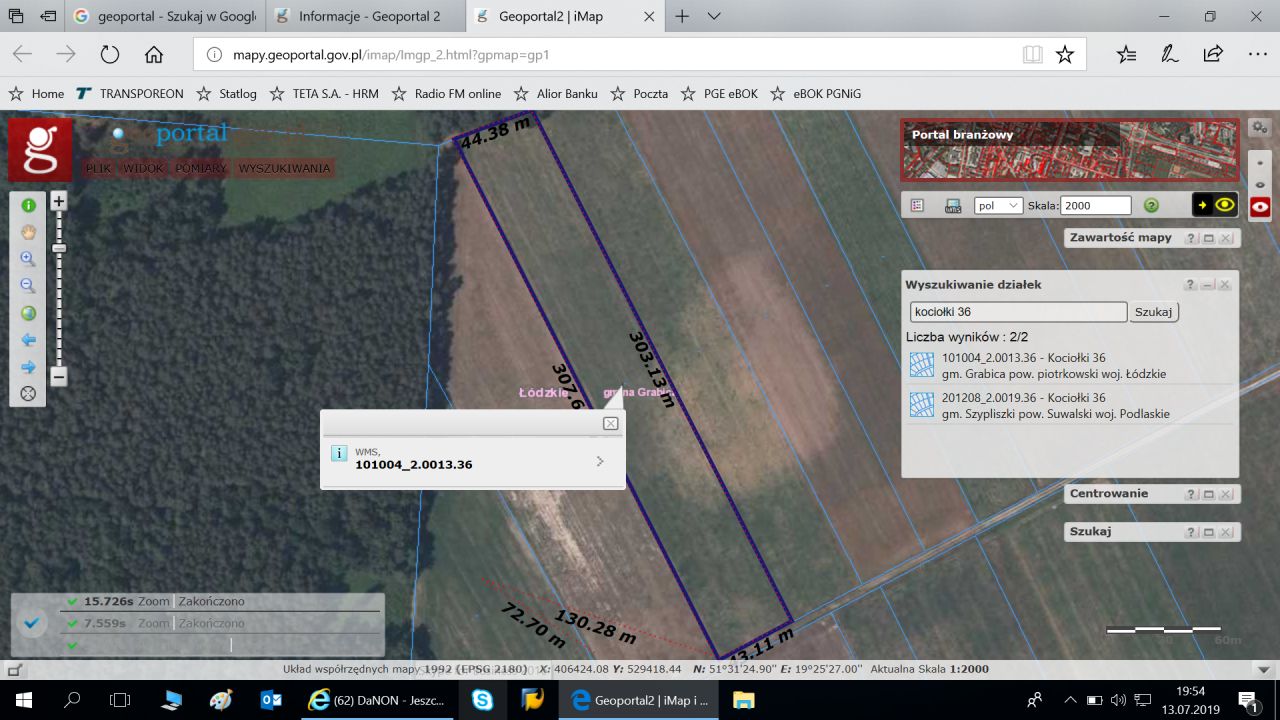Click minus button on zoom slider
Viewport: 1280px width, 720px height.
(x=59, y=377)
